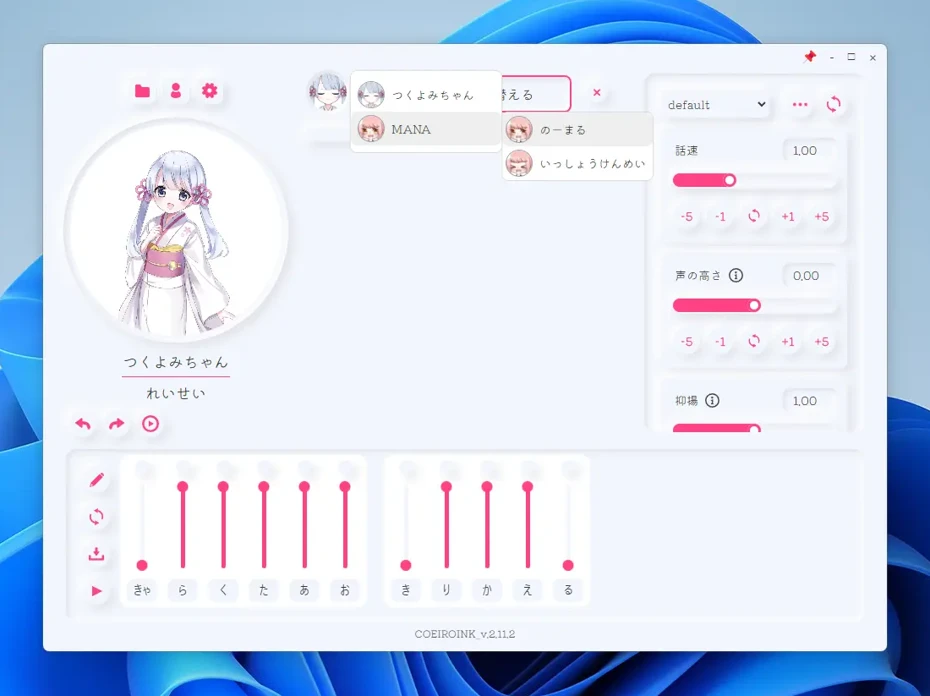Open the speaker management person icon
Viewport: 930px width, 696px height.
click(x=176, y=91)
